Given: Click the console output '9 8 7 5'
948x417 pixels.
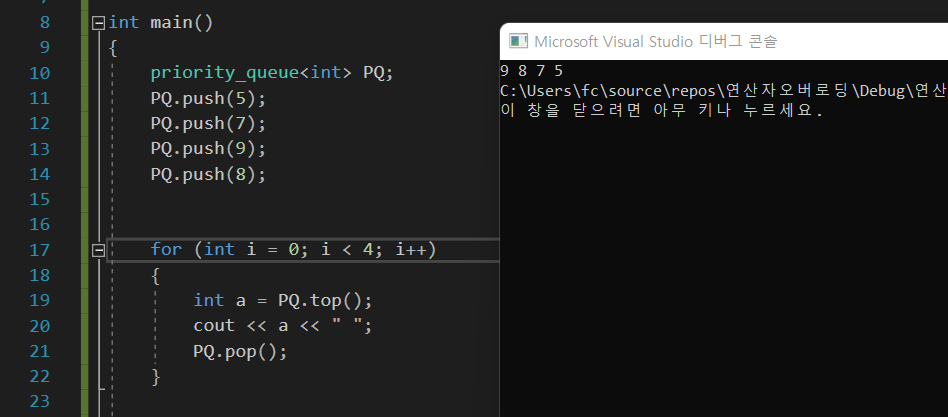Looking at the screenshot, I should point(532,71).
